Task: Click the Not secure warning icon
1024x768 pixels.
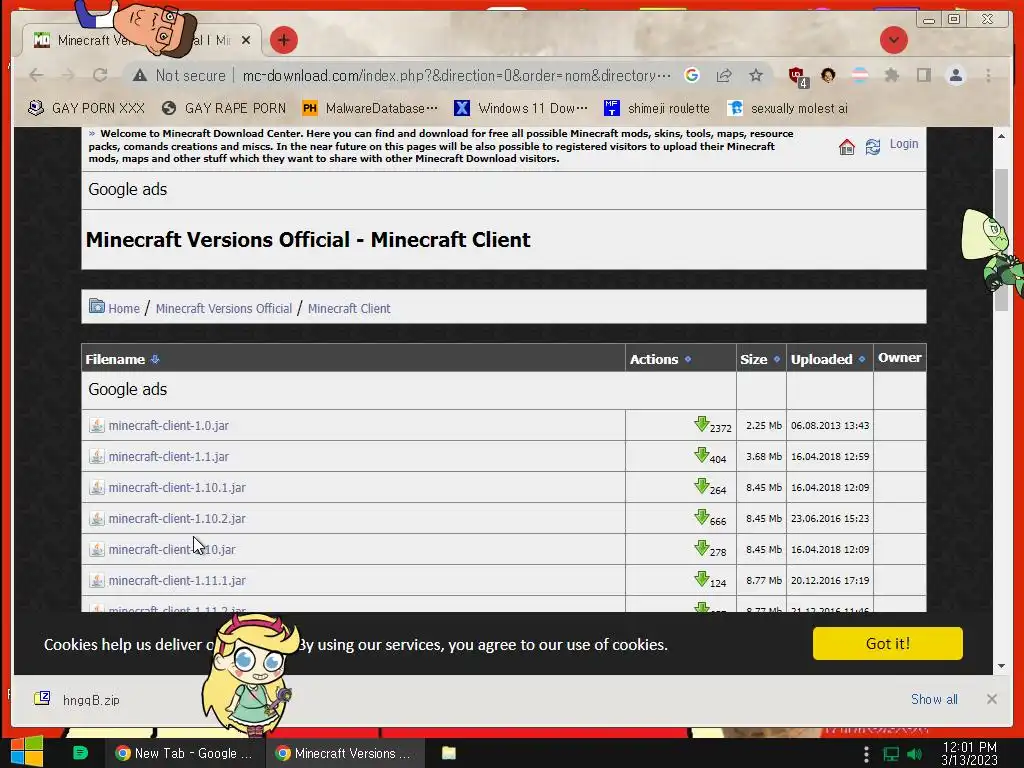Action: click(139, 76)
